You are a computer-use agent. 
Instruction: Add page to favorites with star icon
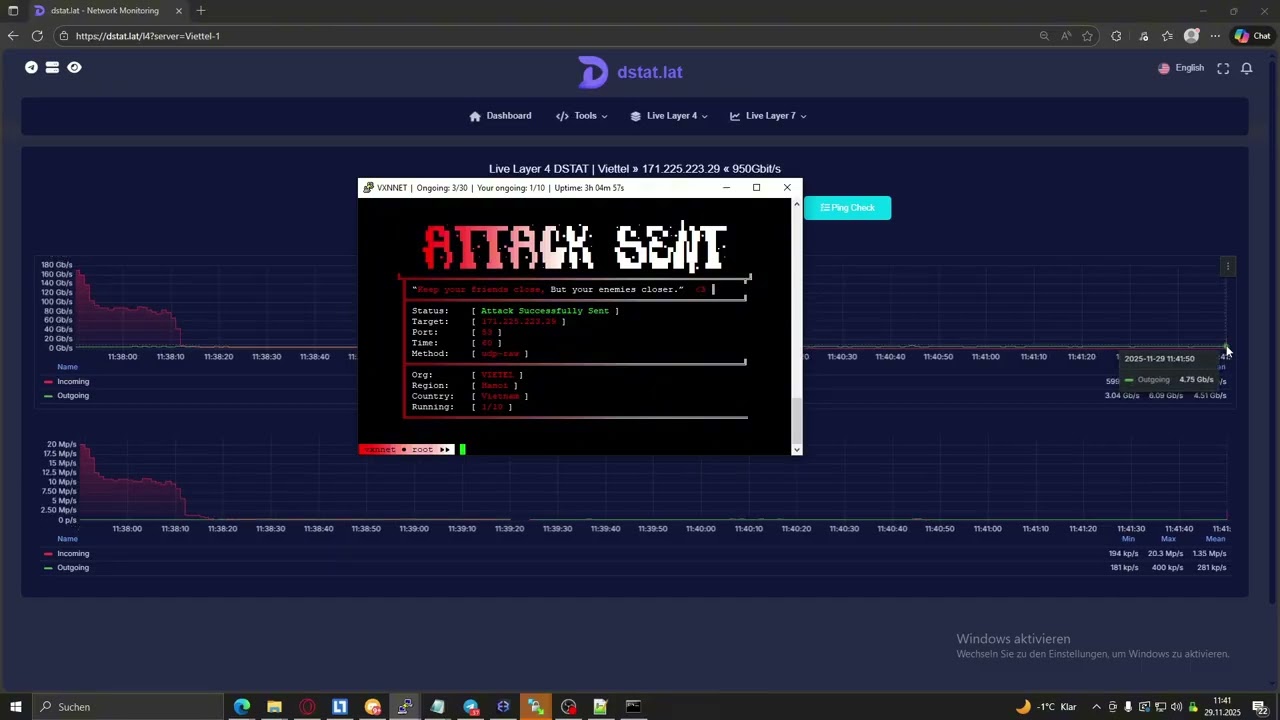1088,36
